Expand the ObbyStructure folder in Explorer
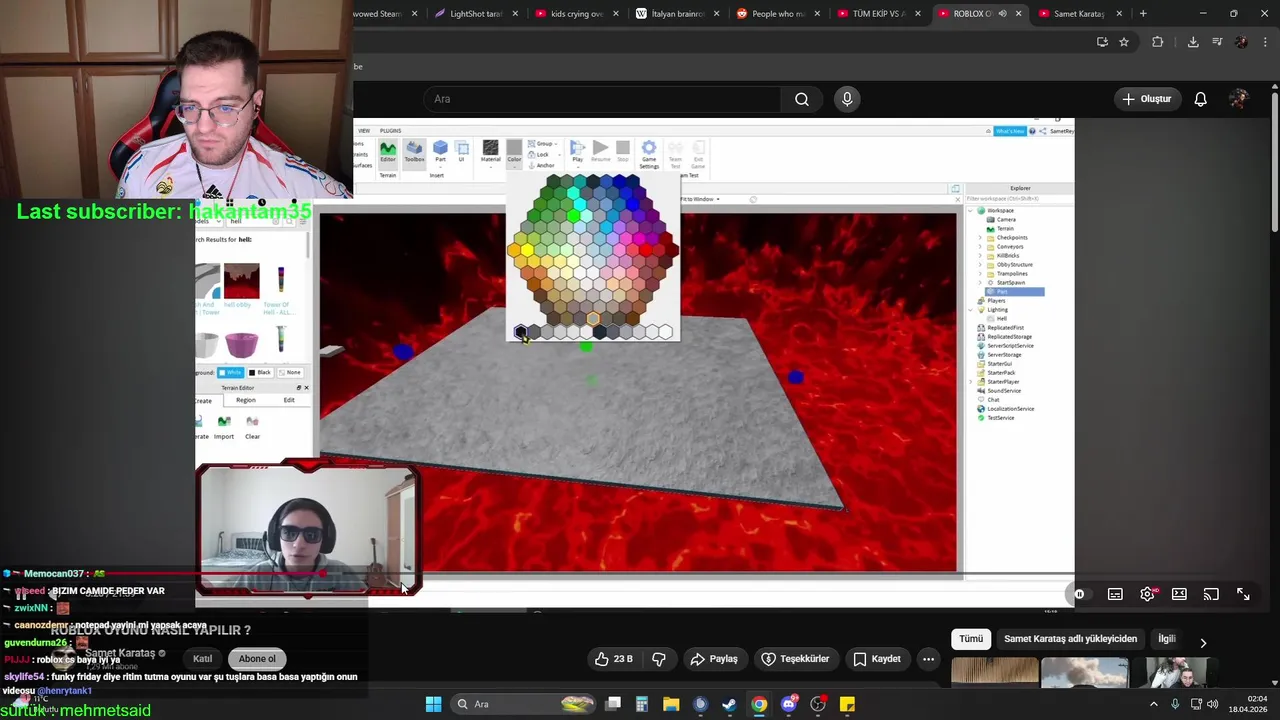This screenshot has width=1280, height=720. point(980,265)
